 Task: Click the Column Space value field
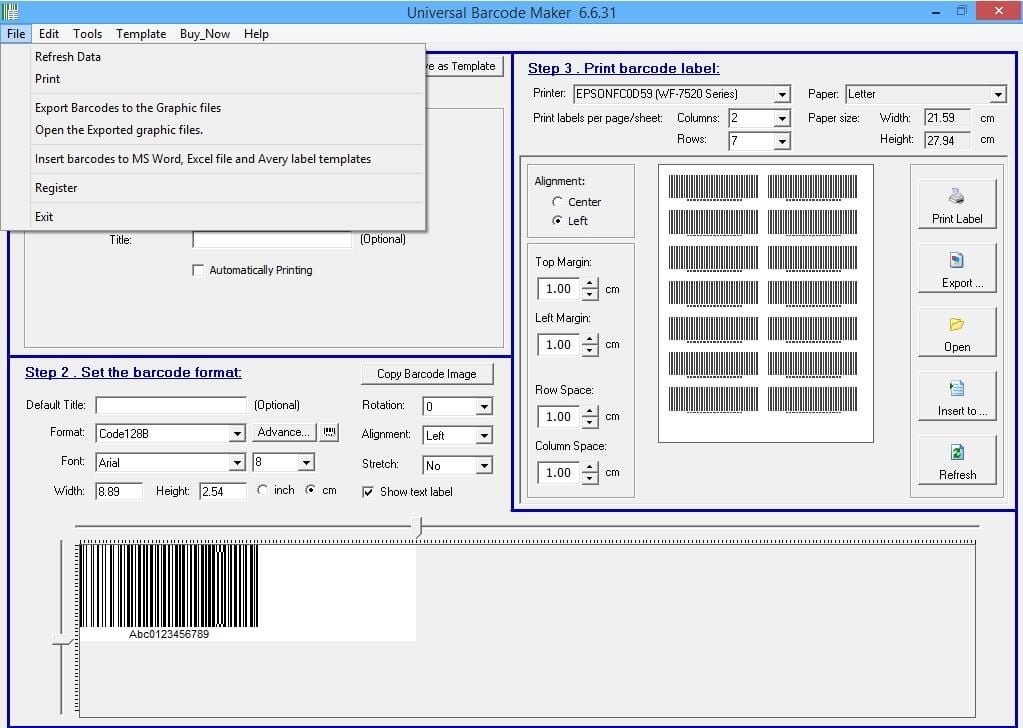tap(559, 472)
